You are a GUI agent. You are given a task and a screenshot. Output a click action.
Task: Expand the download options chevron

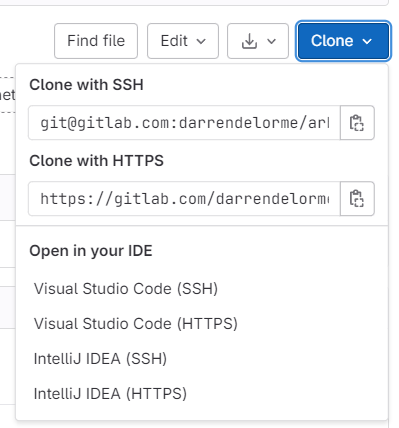272,41
